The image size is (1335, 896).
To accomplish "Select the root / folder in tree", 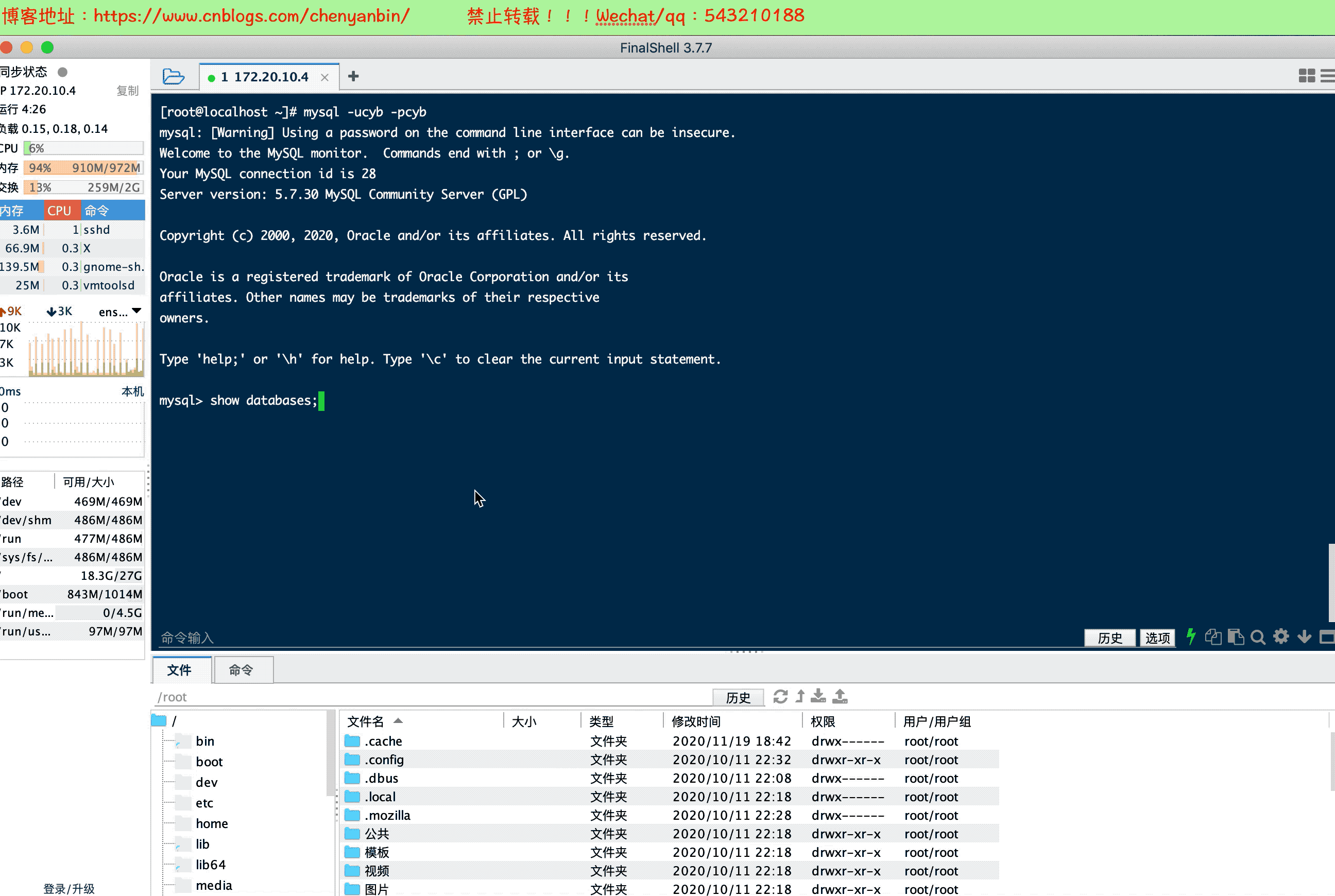I will (165, 720).
